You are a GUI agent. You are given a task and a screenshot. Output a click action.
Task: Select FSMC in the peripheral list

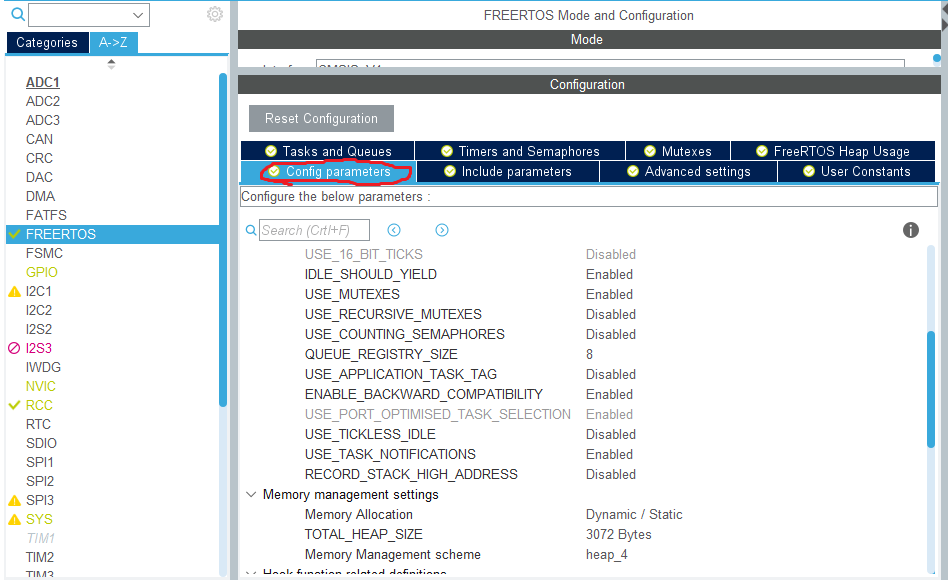(44, 253)
